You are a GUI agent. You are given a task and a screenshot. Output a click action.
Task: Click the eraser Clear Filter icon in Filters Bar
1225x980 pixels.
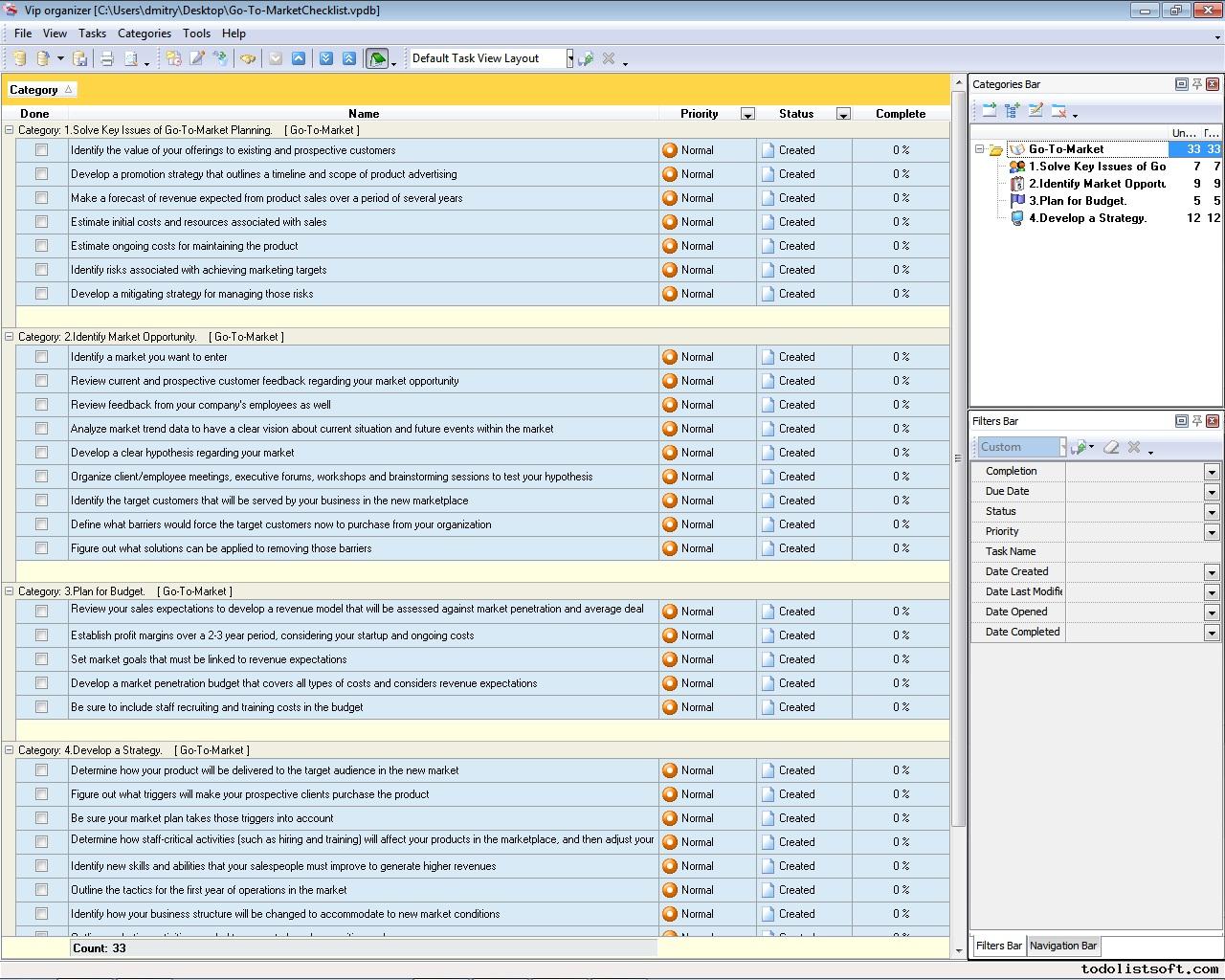coord(1111,447)
